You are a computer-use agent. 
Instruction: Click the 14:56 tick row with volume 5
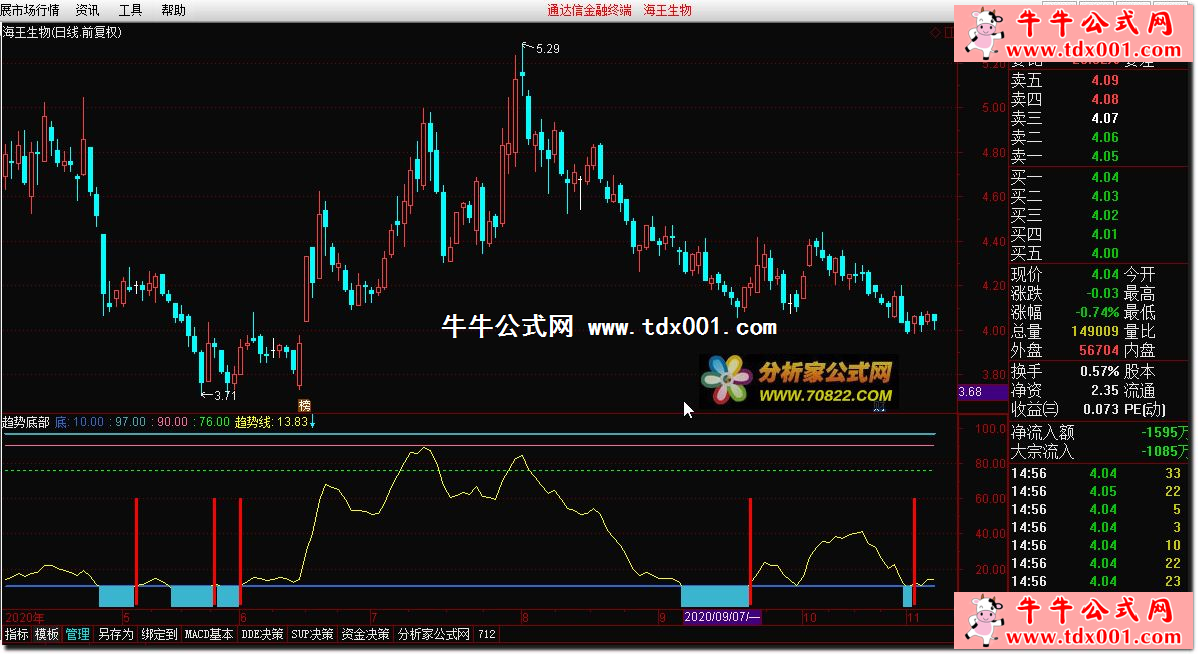pos(1096,510)
